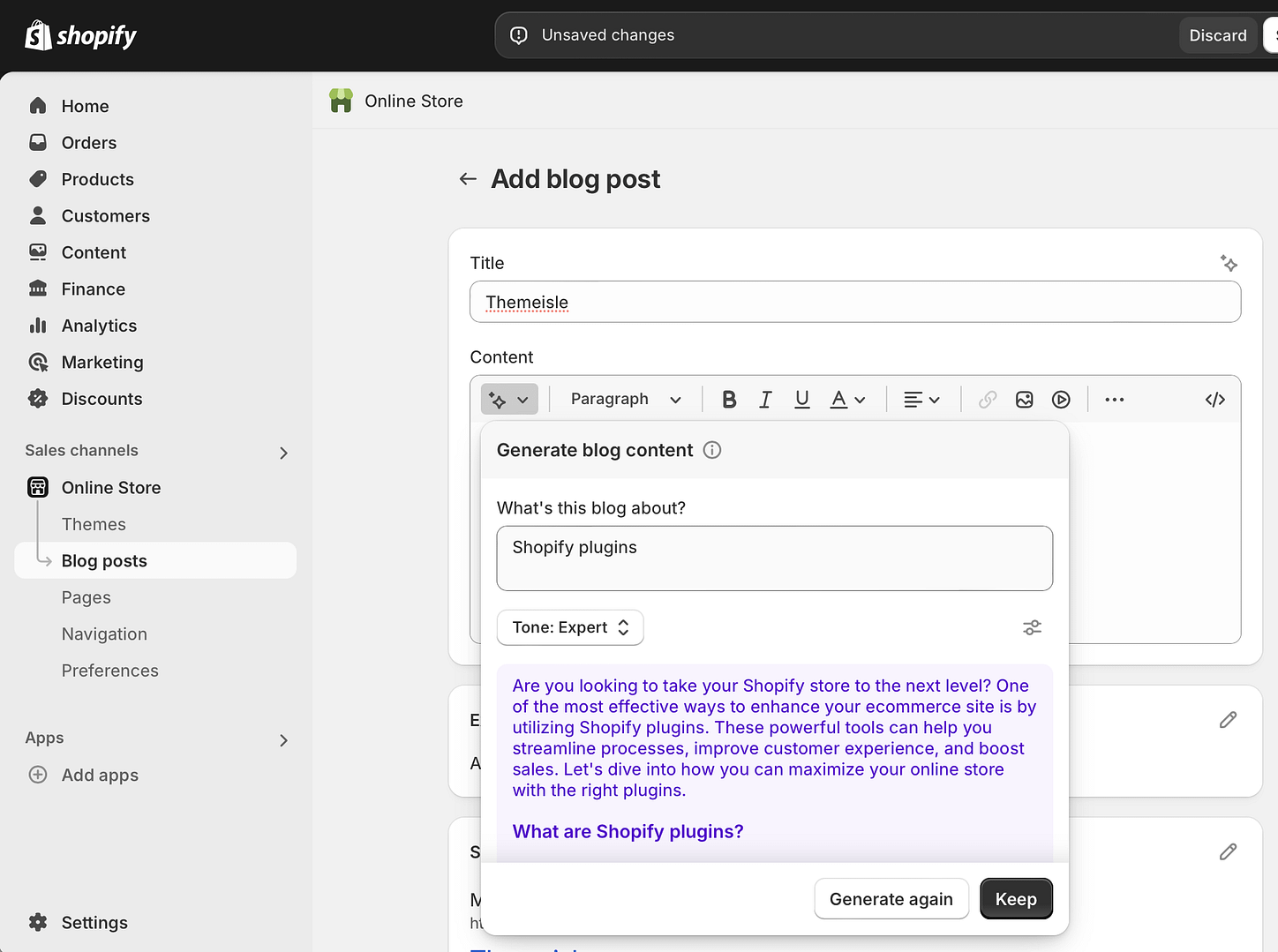Click the Shopify logo

80,36
